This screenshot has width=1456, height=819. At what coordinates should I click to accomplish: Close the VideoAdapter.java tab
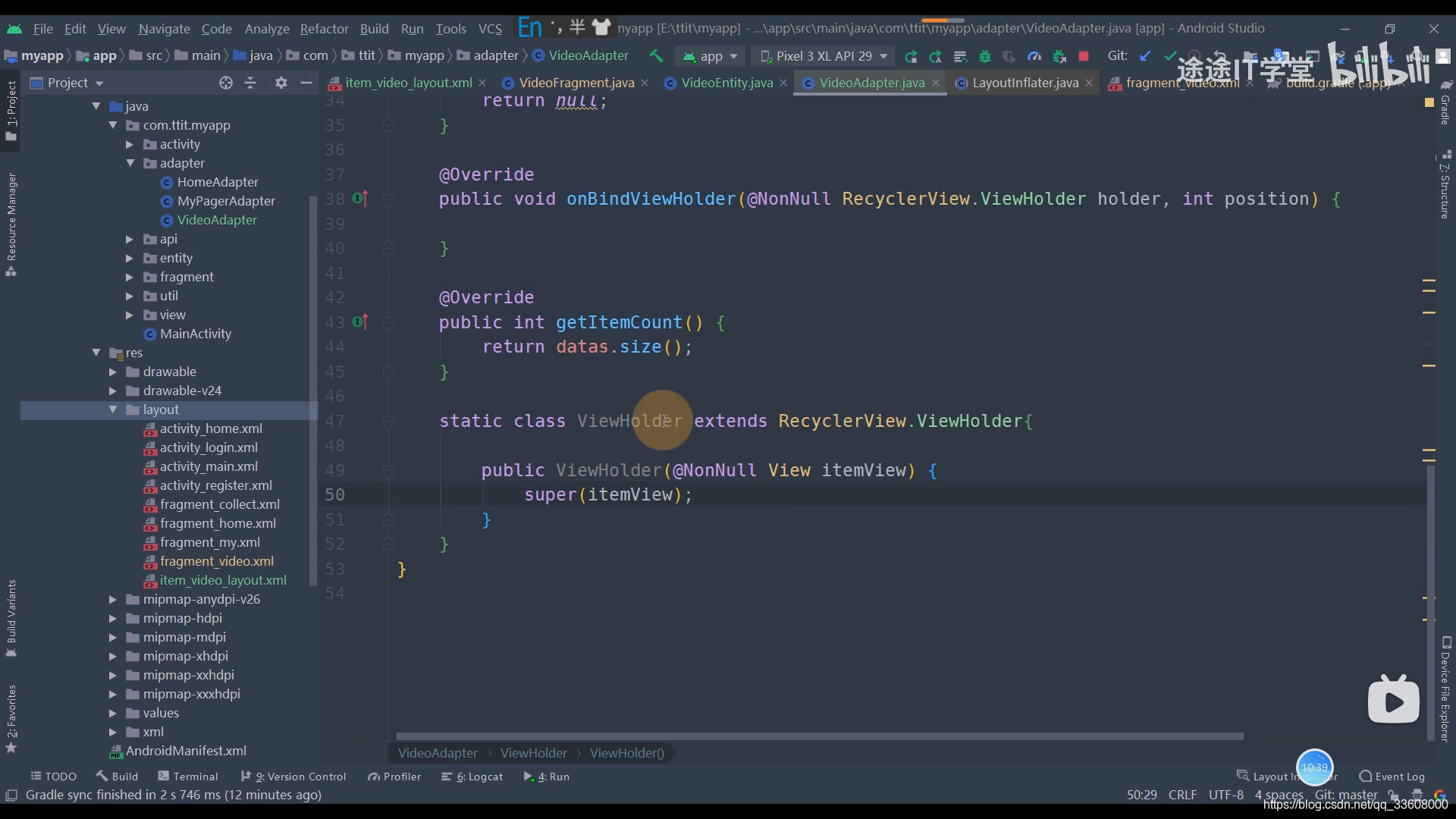coord(936,83)
